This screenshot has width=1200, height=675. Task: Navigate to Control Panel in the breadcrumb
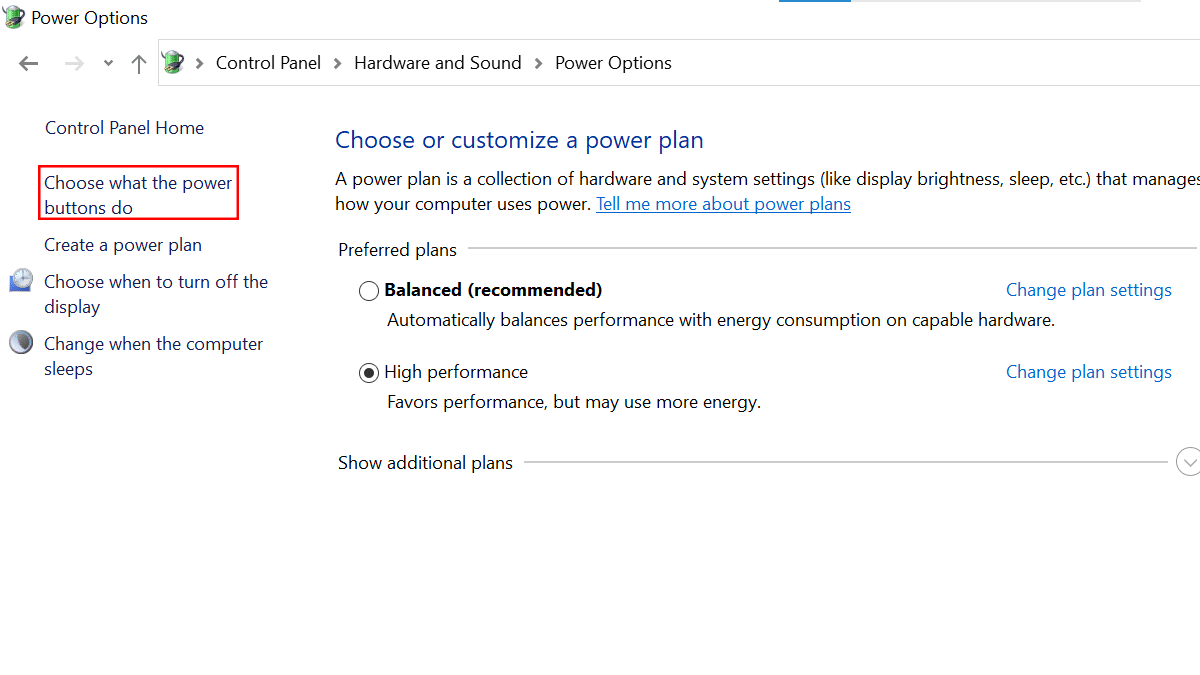(268, 63)
